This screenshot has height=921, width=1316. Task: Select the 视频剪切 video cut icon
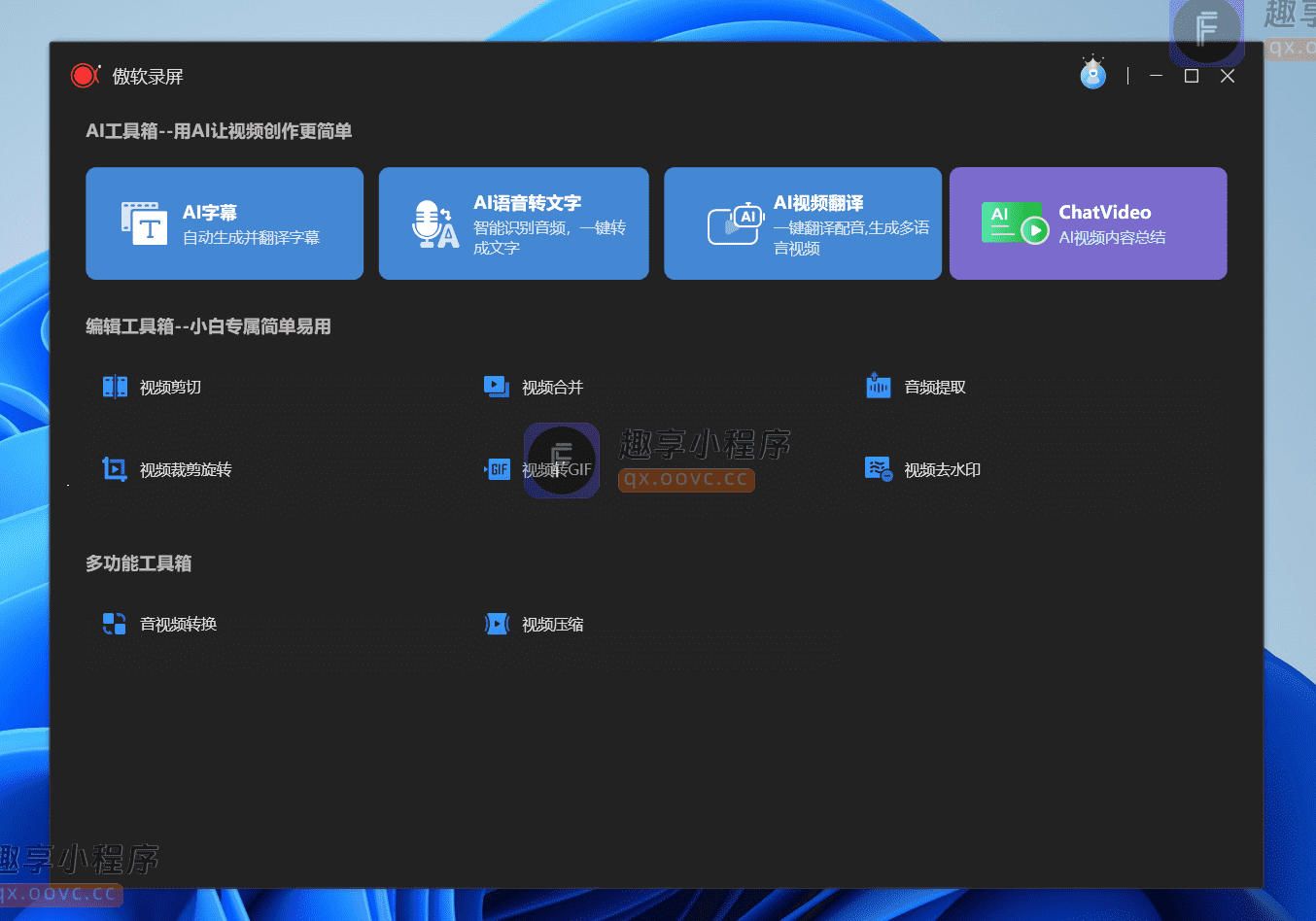[115, 387]
